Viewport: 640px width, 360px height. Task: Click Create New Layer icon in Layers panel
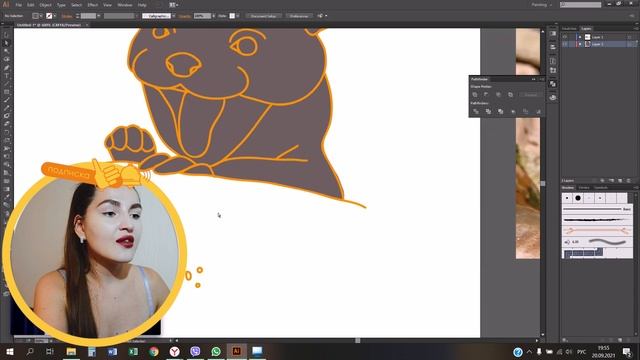point(620,180)
